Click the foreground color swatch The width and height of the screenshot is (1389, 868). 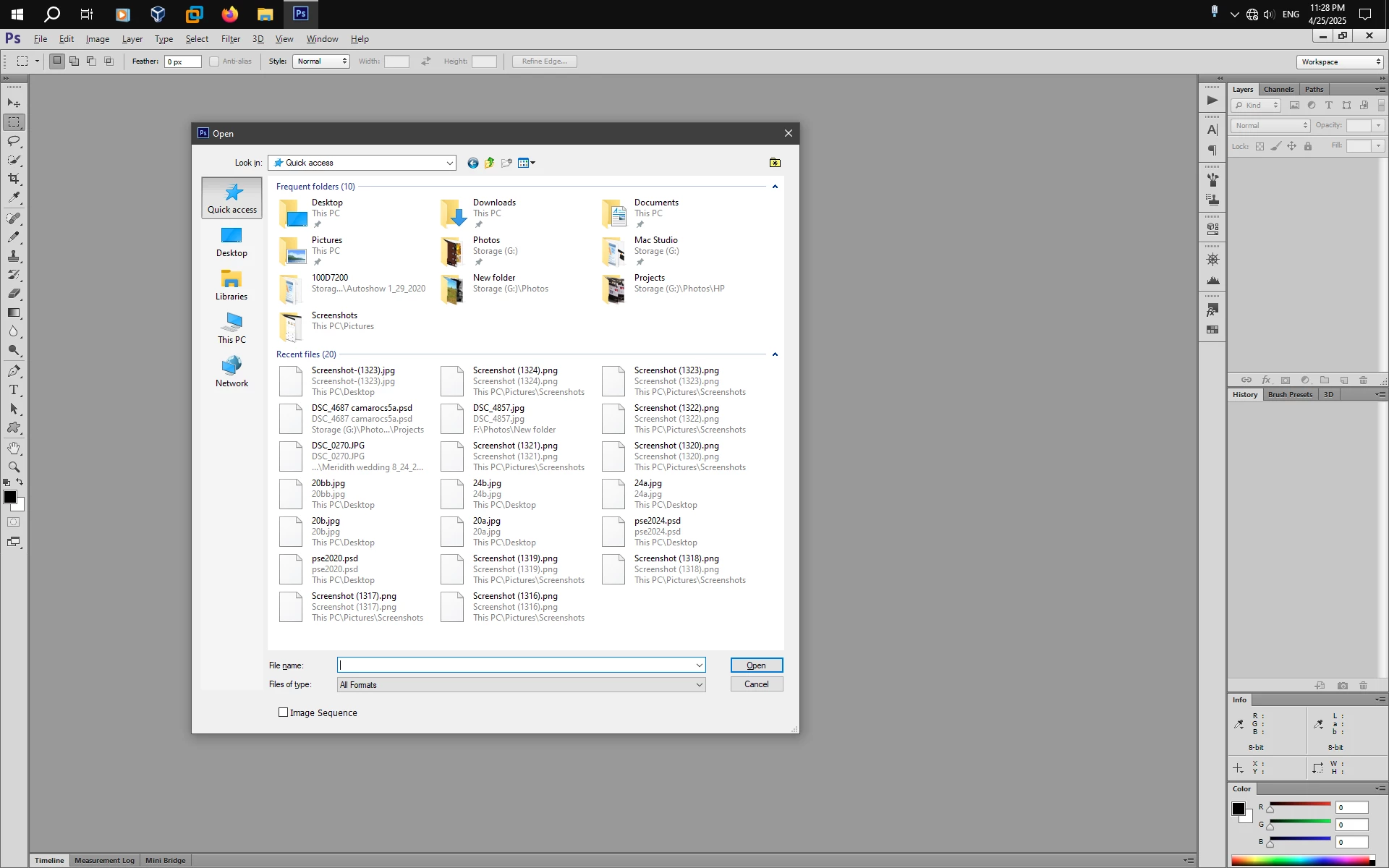(9, 497)
